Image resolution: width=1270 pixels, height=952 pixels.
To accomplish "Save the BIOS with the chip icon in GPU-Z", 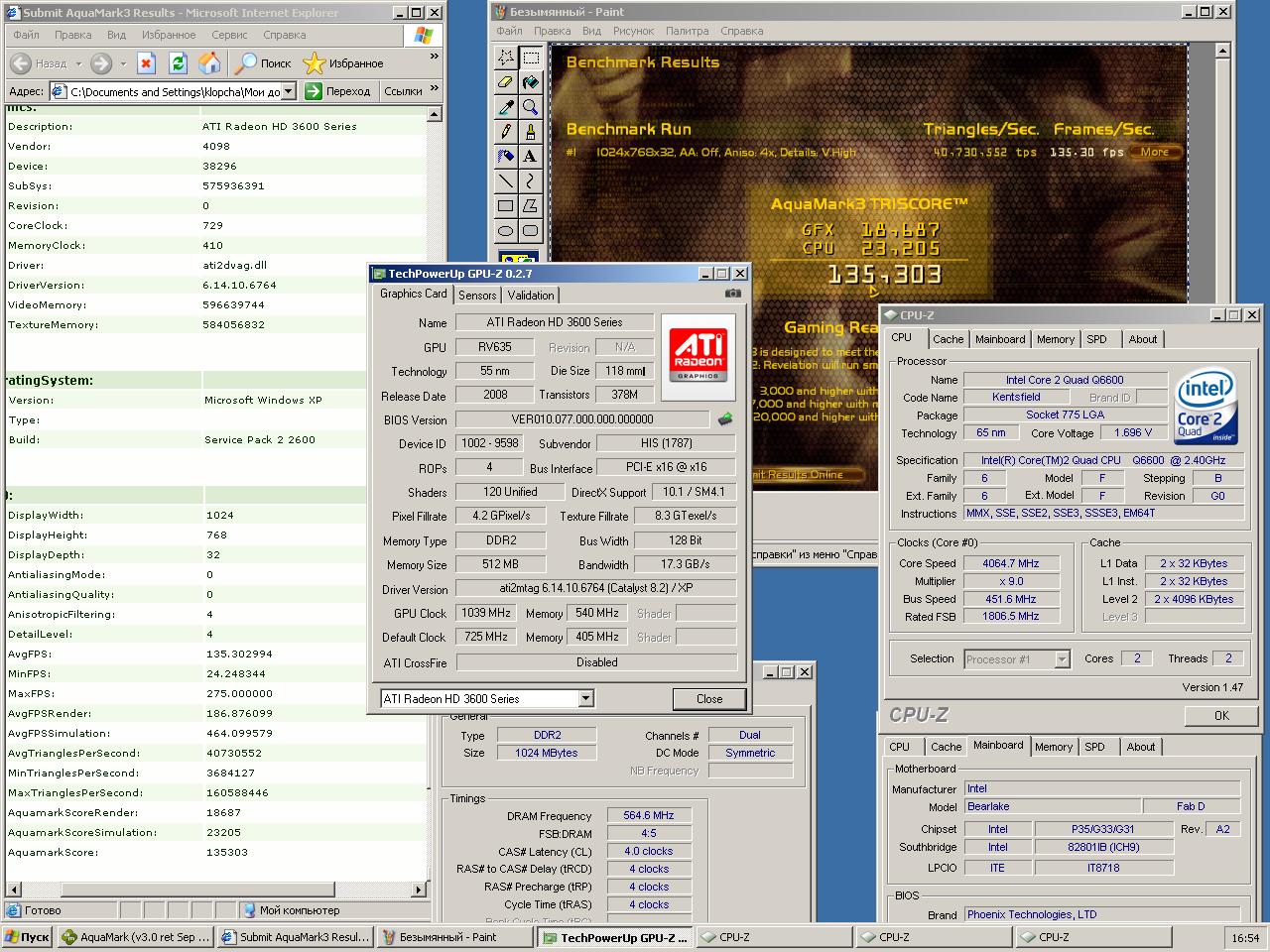I will coord(726,419).
